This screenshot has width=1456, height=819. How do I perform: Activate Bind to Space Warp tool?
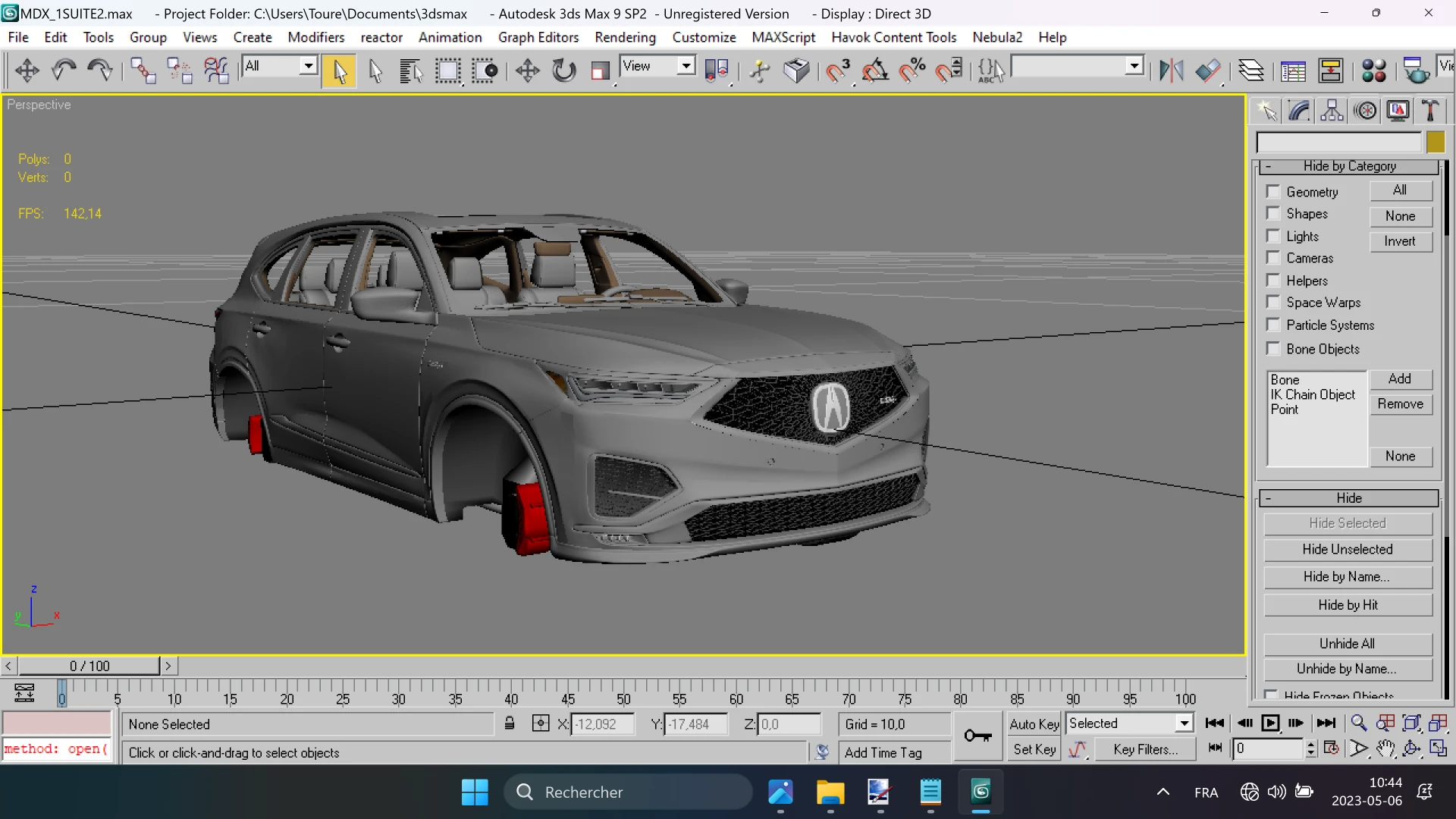[x=216, y=71]
